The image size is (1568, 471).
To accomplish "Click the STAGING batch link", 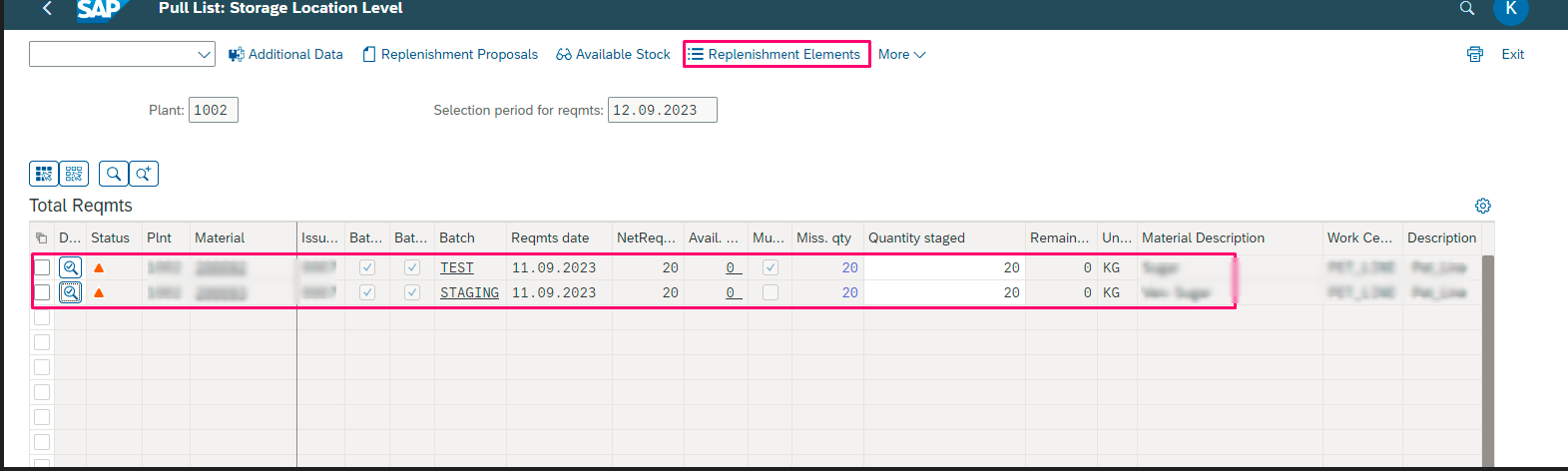I will [469, 292].
